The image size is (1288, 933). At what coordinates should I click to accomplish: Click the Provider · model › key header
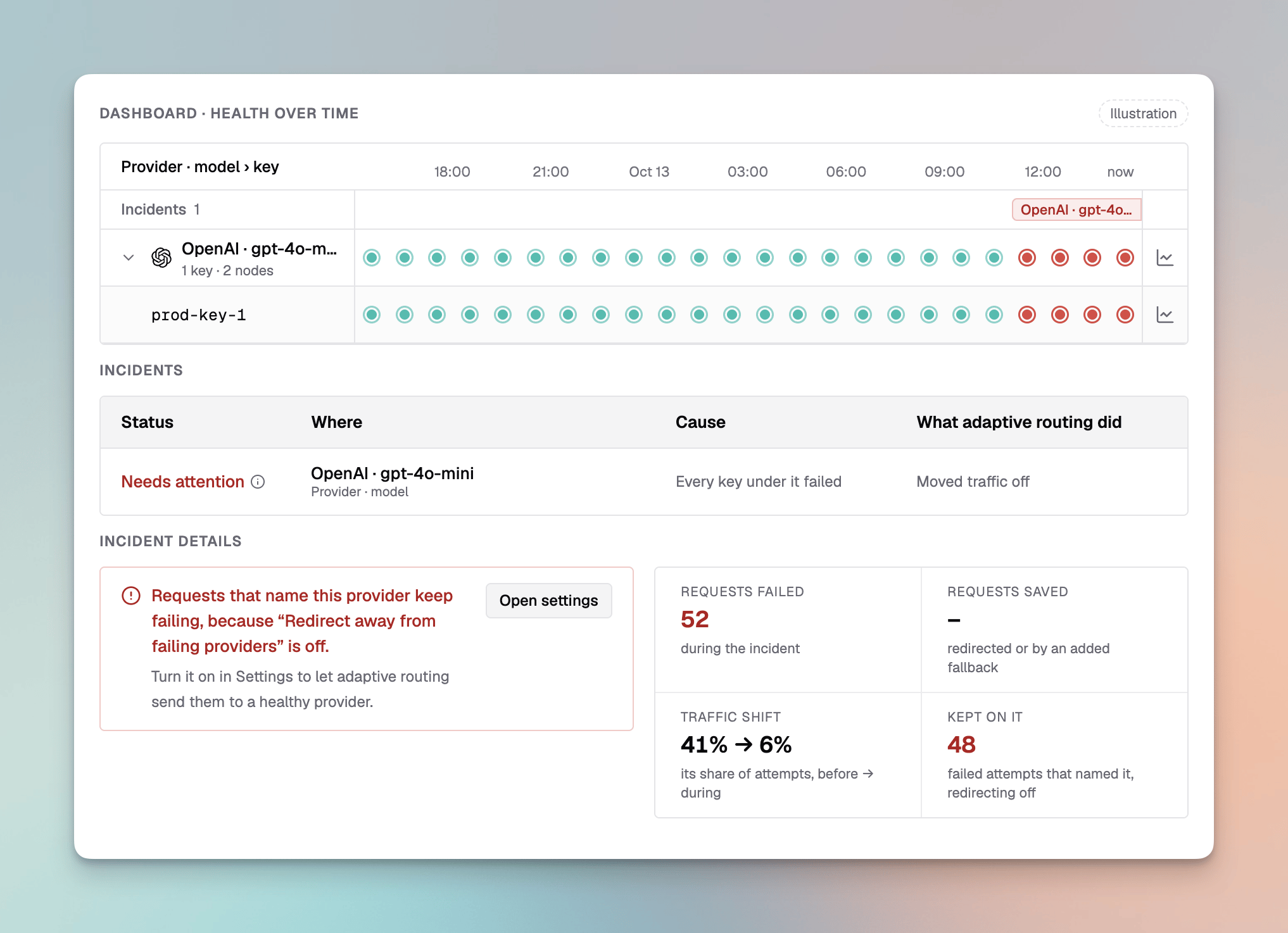point(199,166)
